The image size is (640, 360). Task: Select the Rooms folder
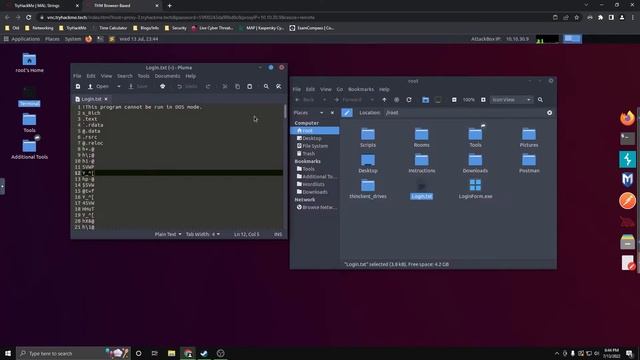tap(421, 138)
